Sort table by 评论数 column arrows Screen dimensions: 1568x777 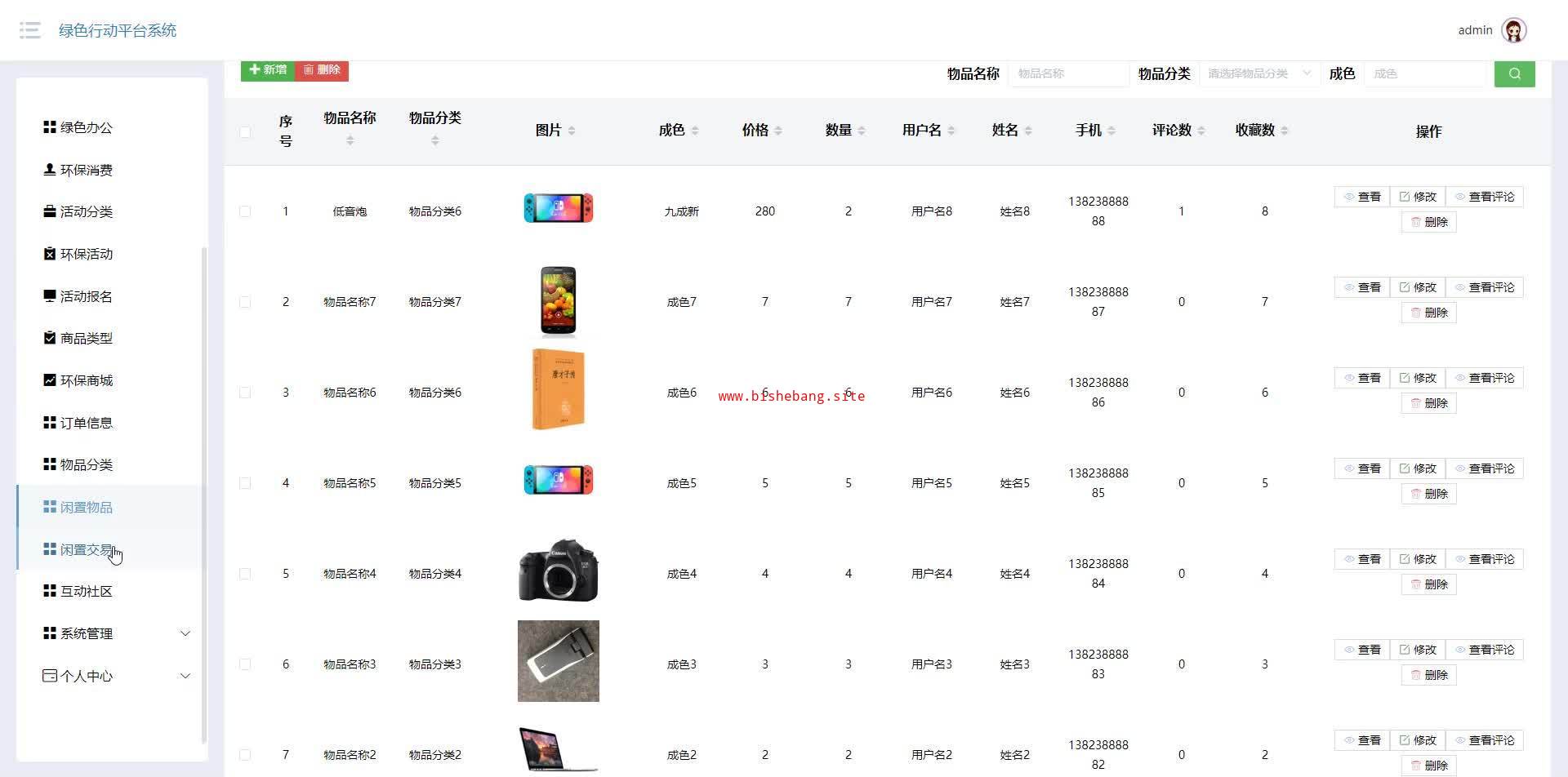click(x=1201, y=131)
